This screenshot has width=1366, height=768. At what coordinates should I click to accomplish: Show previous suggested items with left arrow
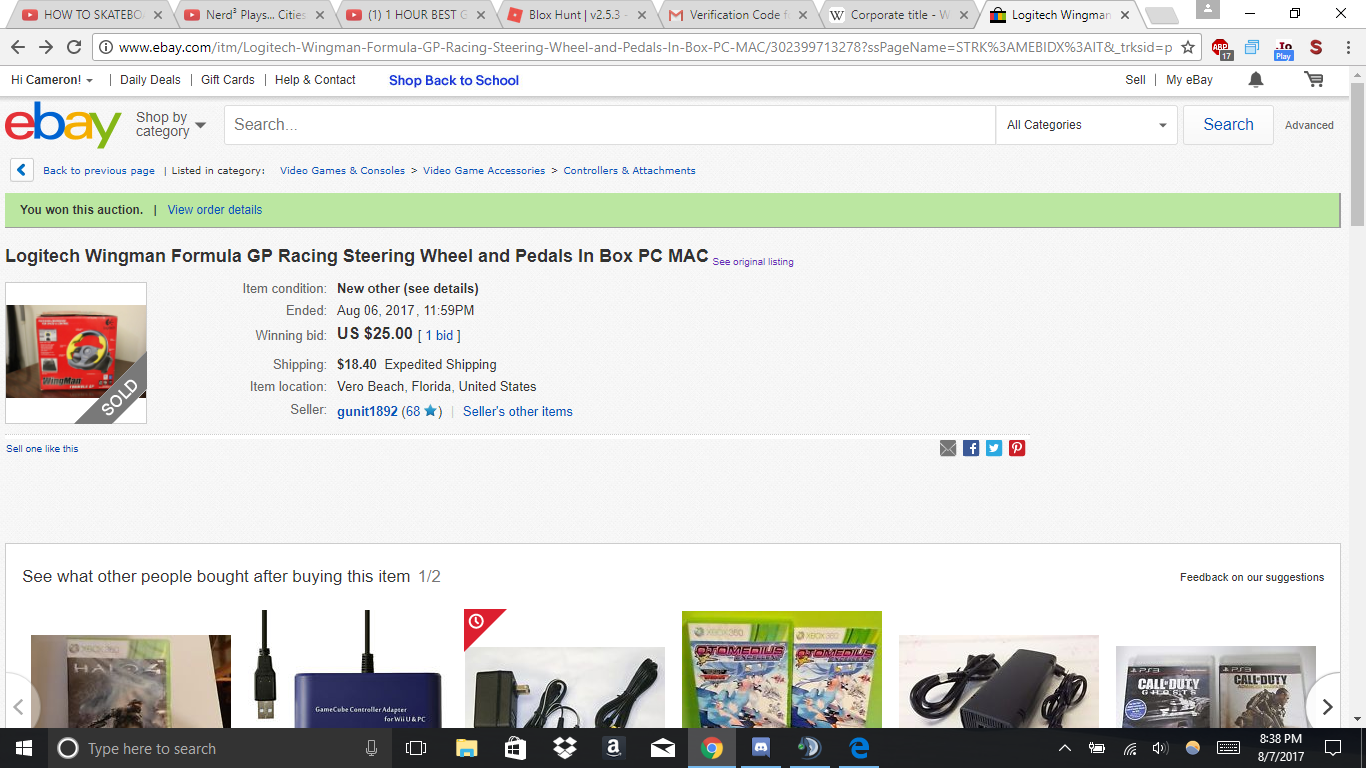coord(18,706)
